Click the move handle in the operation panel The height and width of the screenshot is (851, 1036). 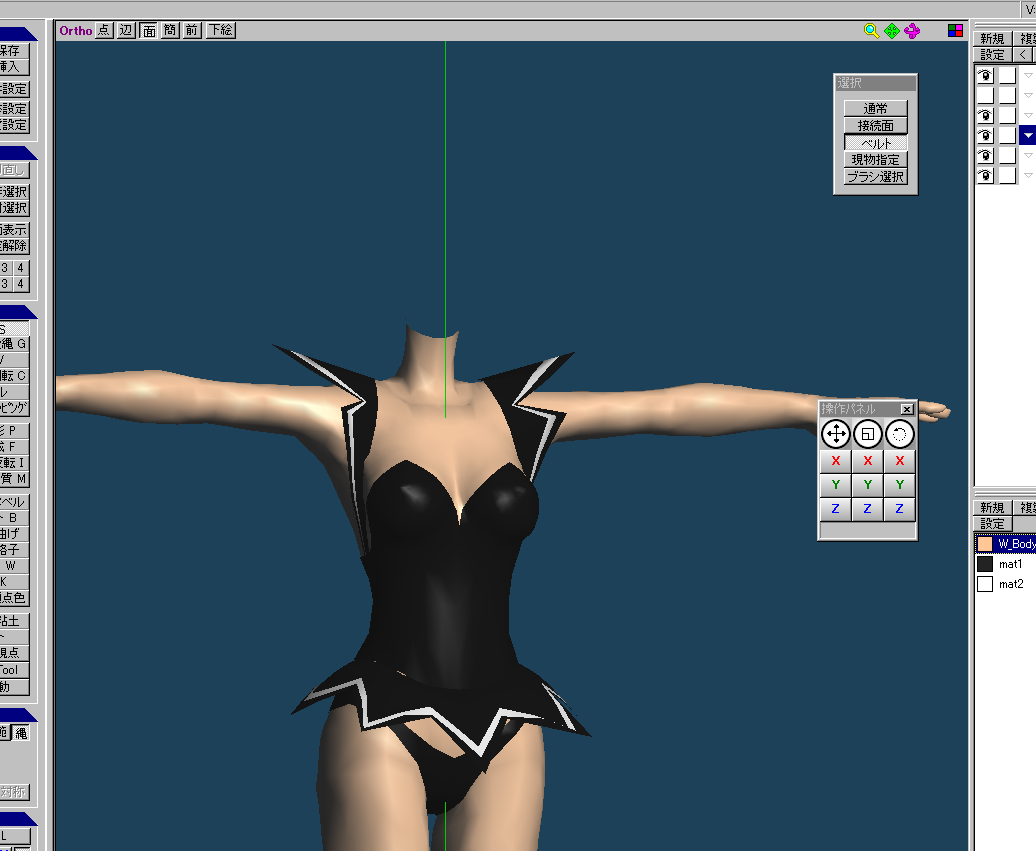click(835, 434)
